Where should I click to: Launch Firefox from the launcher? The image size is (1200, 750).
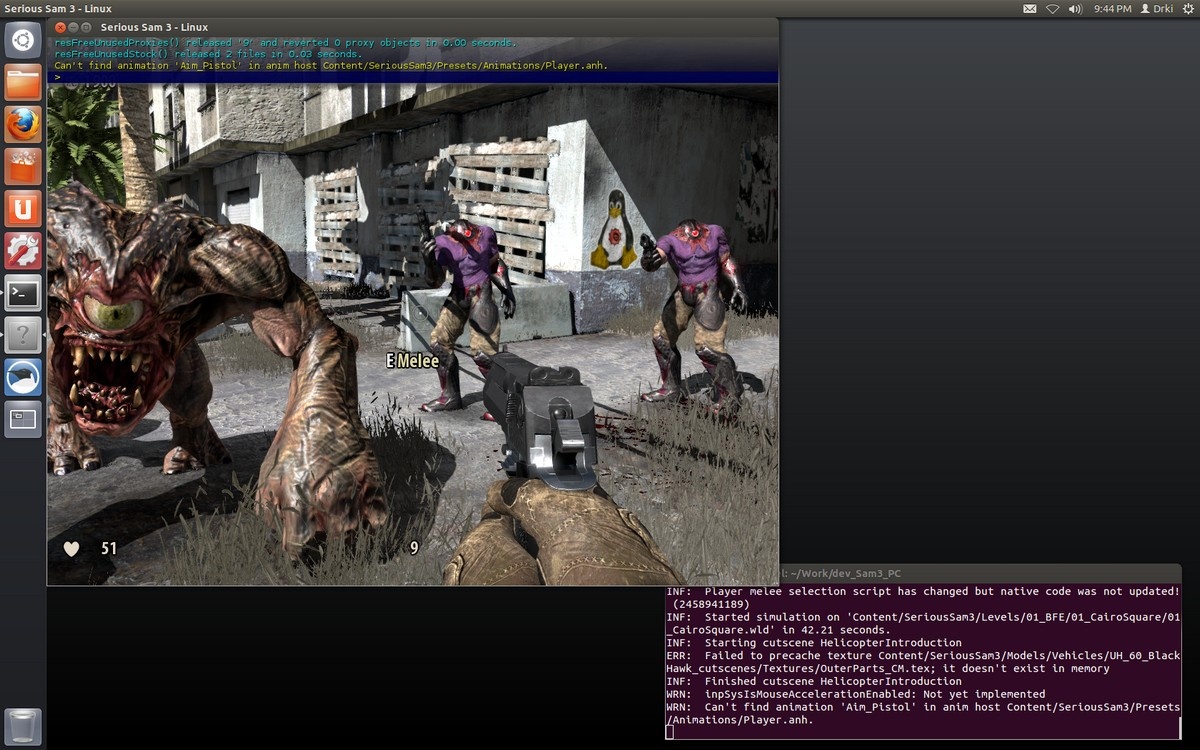click(x=23, y=125)
